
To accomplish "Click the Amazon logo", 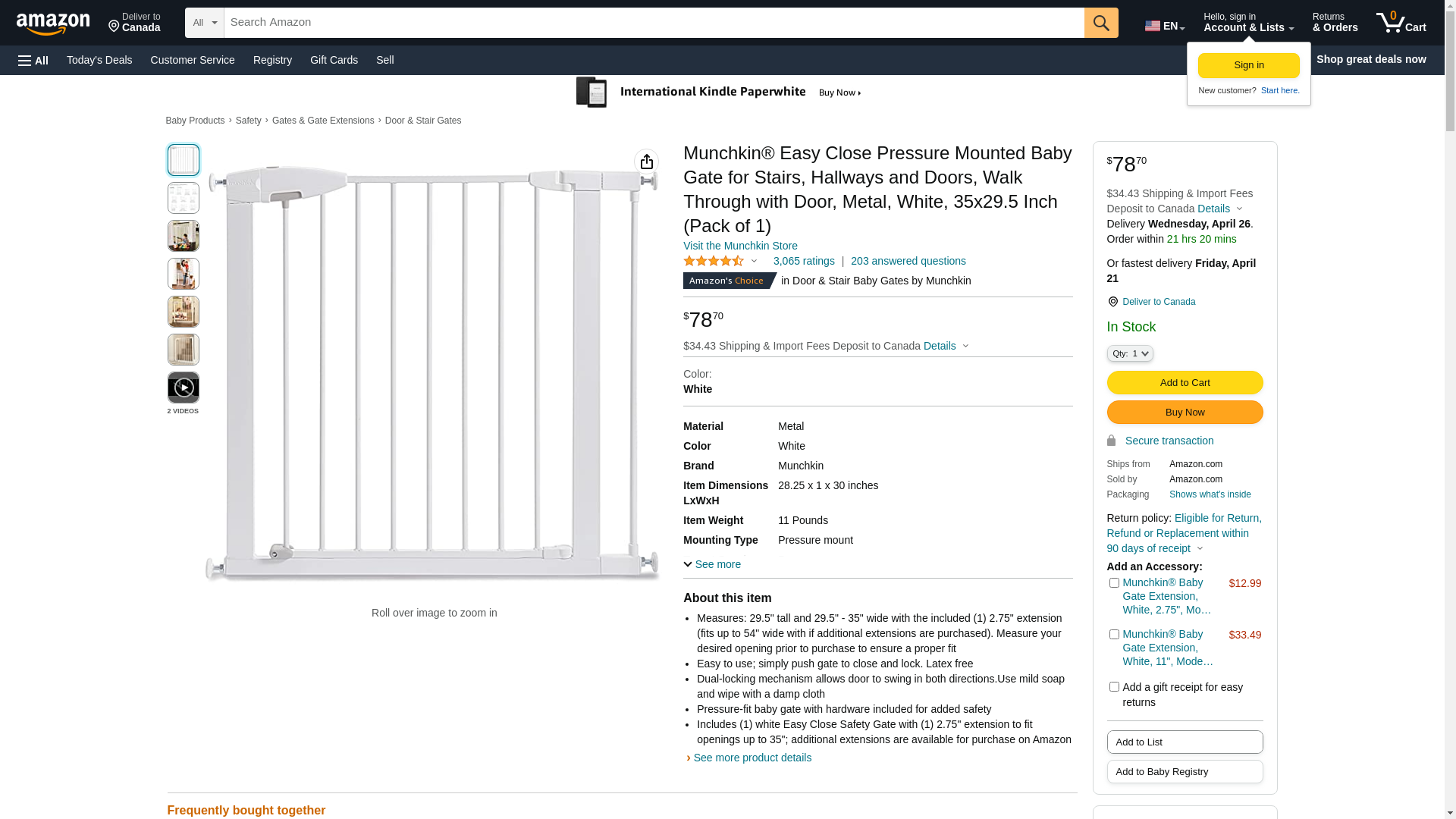I will [x=53, y=24].
